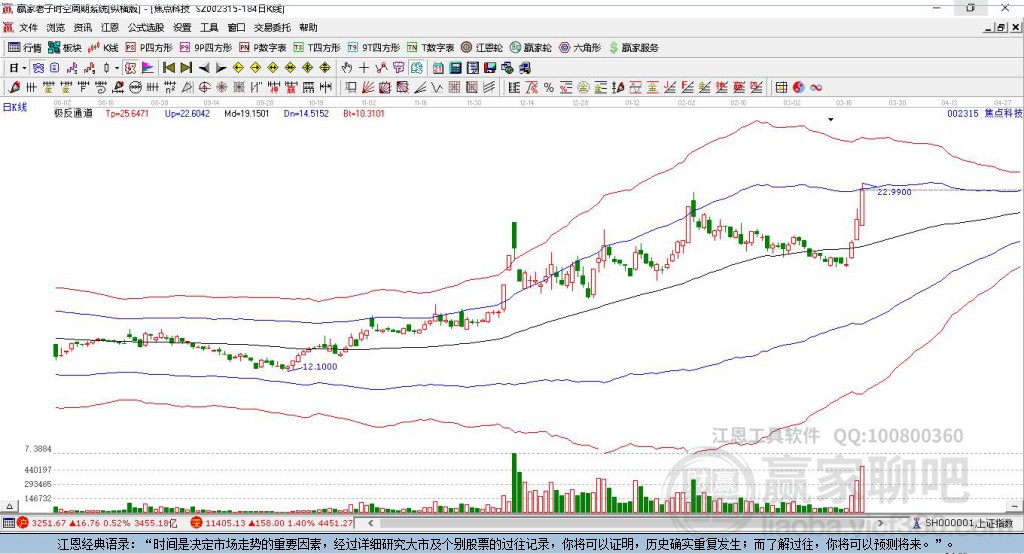This screenshot has width=1024, height=554.
Task: Open the 文件 menu
Action: (28, 27)
